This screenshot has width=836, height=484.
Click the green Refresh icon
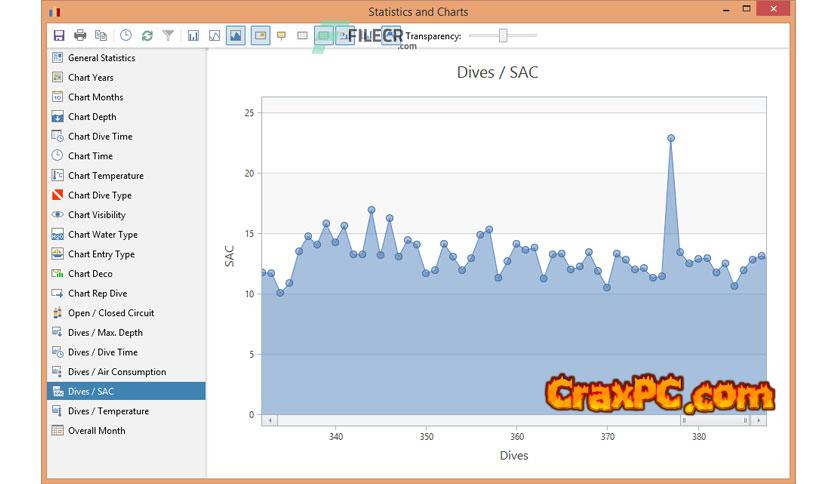pos(147,36)
